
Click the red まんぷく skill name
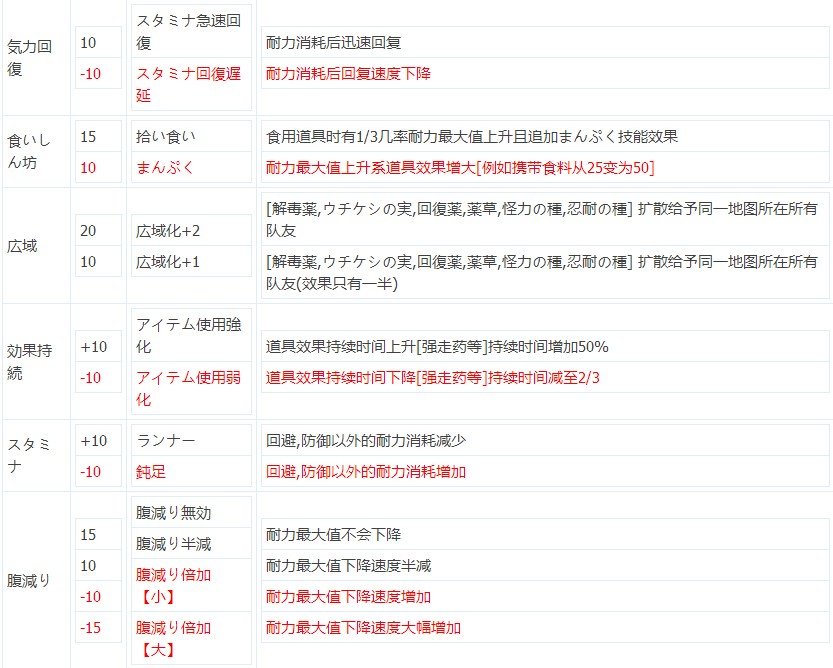pos(166,167)
